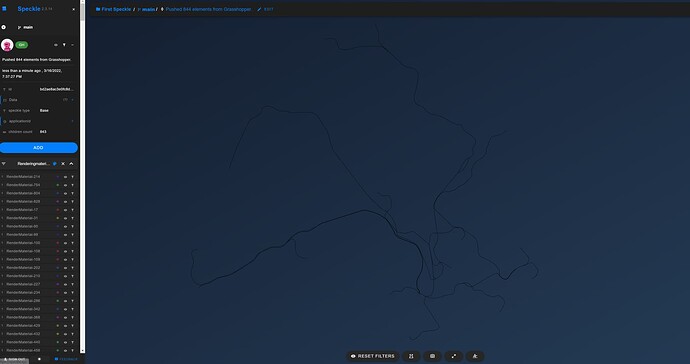
Task: Click the section box icon in the bottom toolbar
Action: [x=432, y=356]
